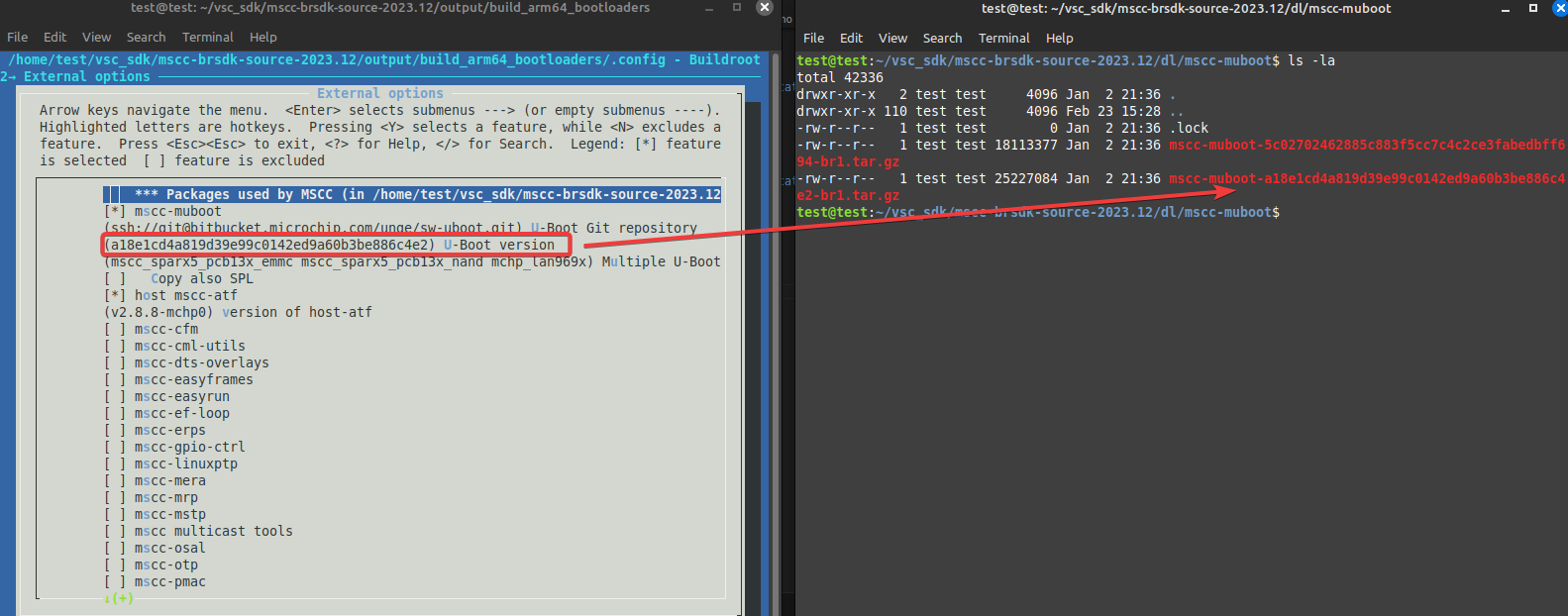This screenshot has width=1568, height=616.
Task: Minimize the left bootloaders terminal window
Action: coord(709,8)
